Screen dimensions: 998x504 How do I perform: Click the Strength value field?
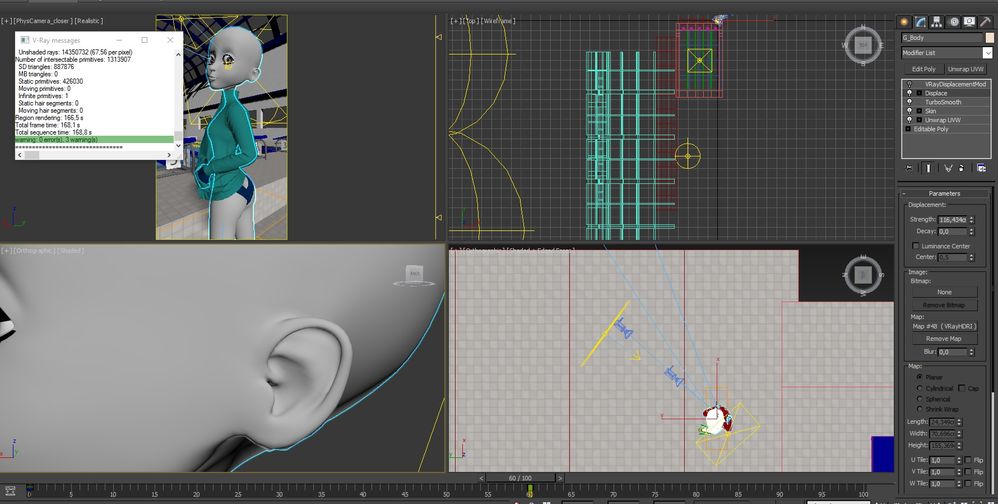952,220
